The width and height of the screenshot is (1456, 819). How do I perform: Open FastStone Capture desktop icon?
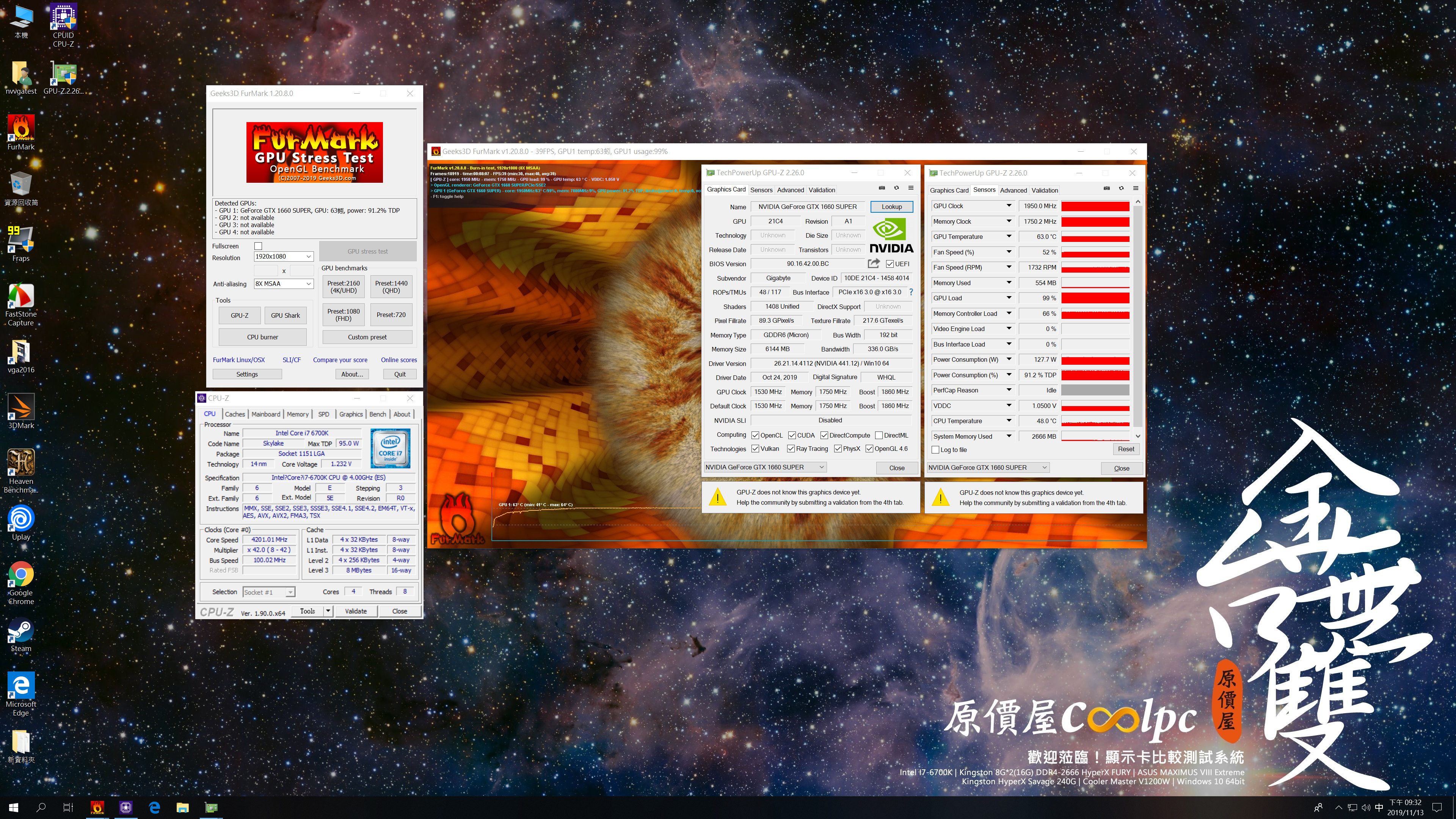click(21, 304)
